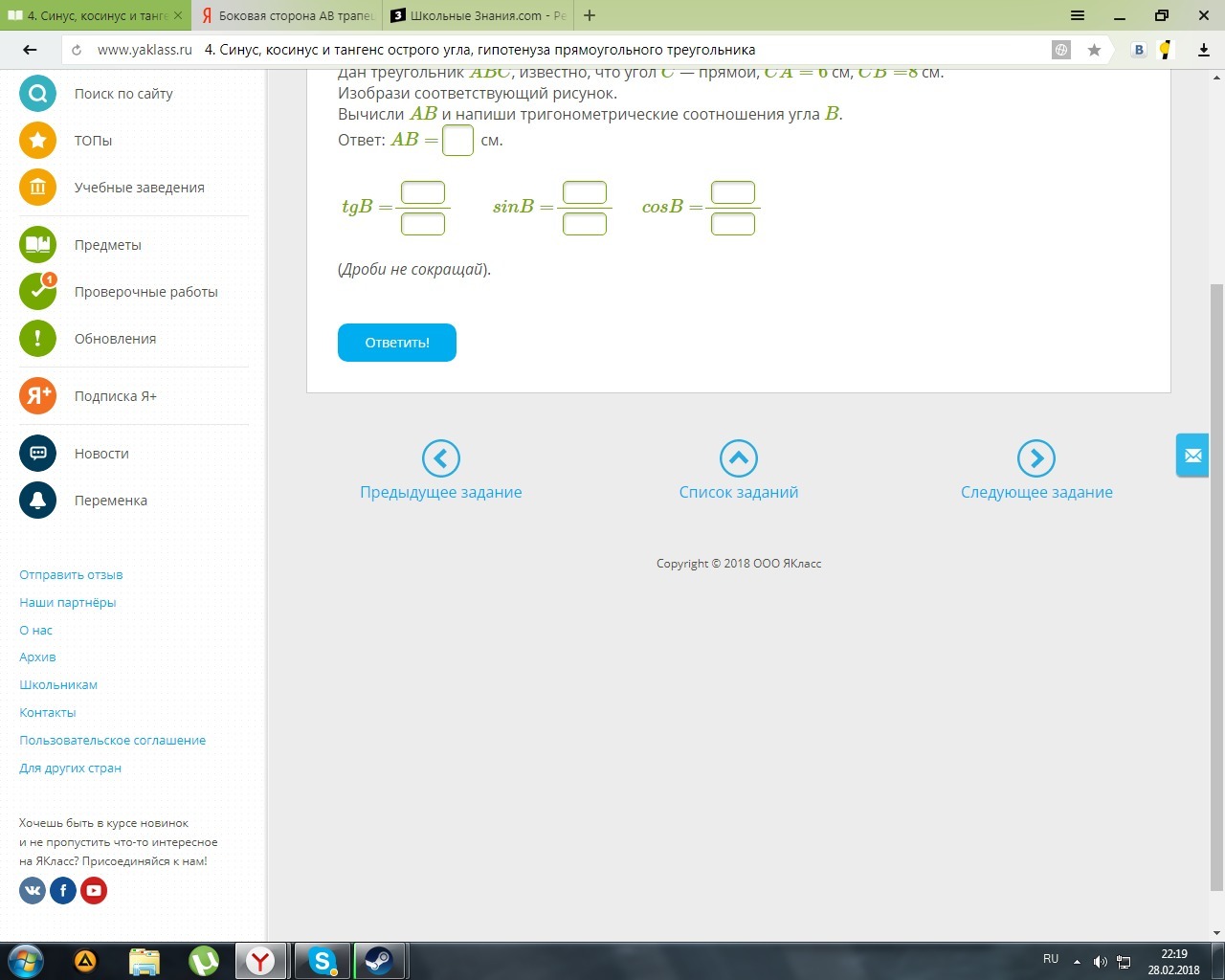Open the Пользовательское соглашение link
This screenshot has height=980, width=1225.
pyautogui.click(x=113, y=741)
